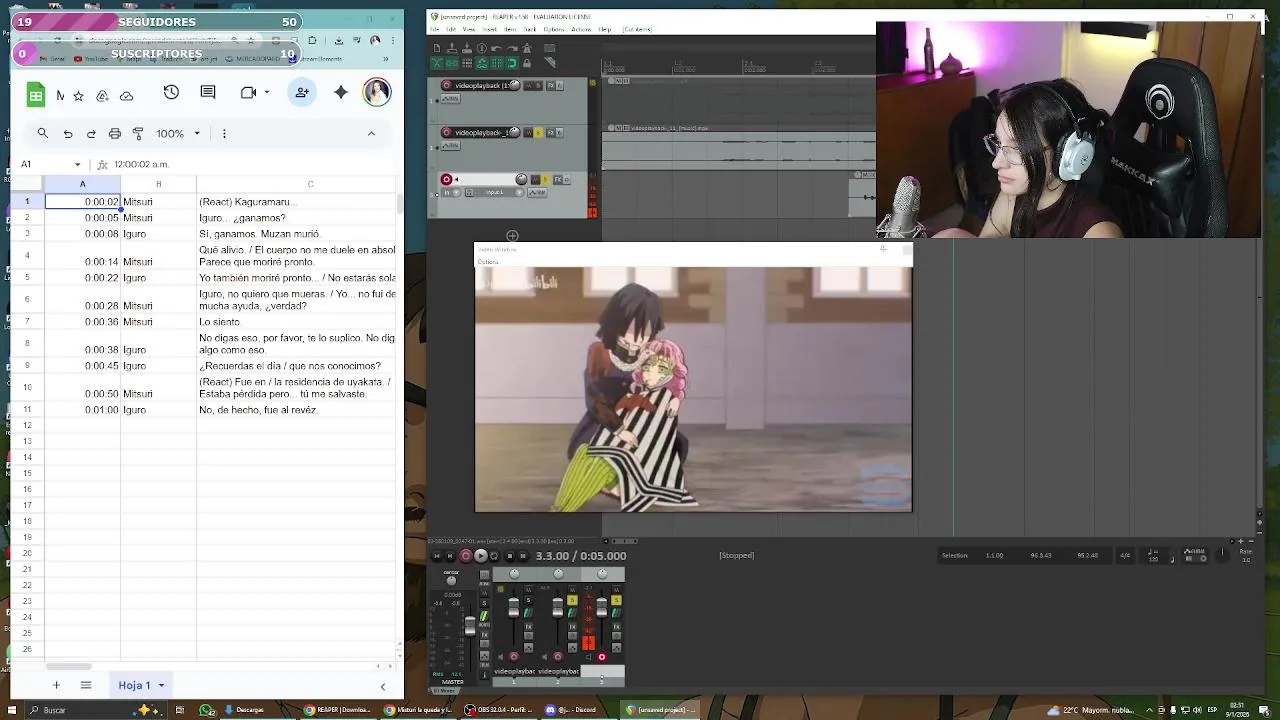Open View menu in REAPER
This screenshot has height=720, width=1280.
(x=469, y=29)
